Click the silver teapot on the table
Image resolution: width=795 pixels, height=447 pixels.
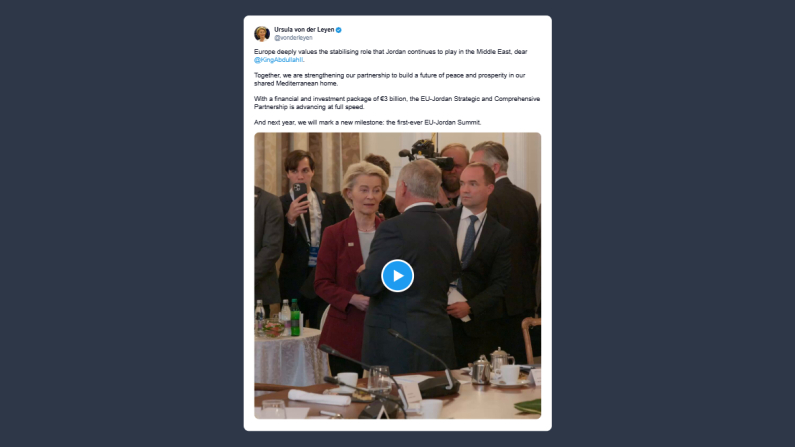click(x=480, y=369)
